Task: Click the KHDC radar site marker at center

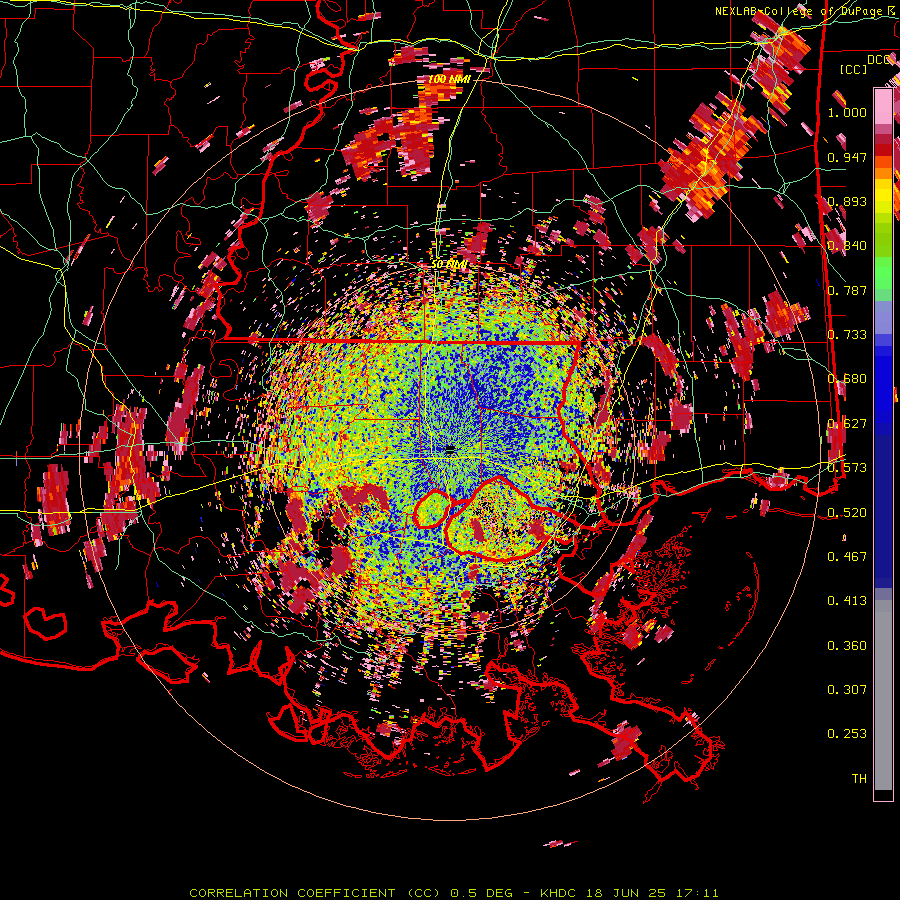Action: (451, 450)
